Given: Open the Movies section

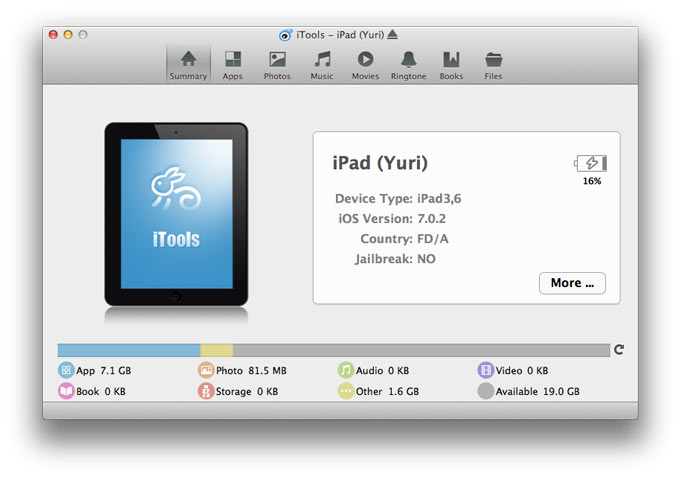Looking at the screenshot, I should 365,65.
